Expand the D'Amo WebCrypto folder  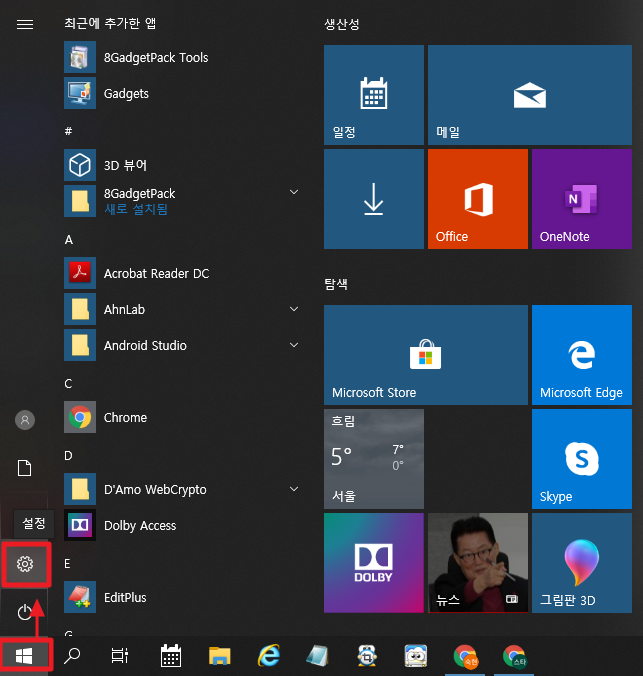[181, 489]
